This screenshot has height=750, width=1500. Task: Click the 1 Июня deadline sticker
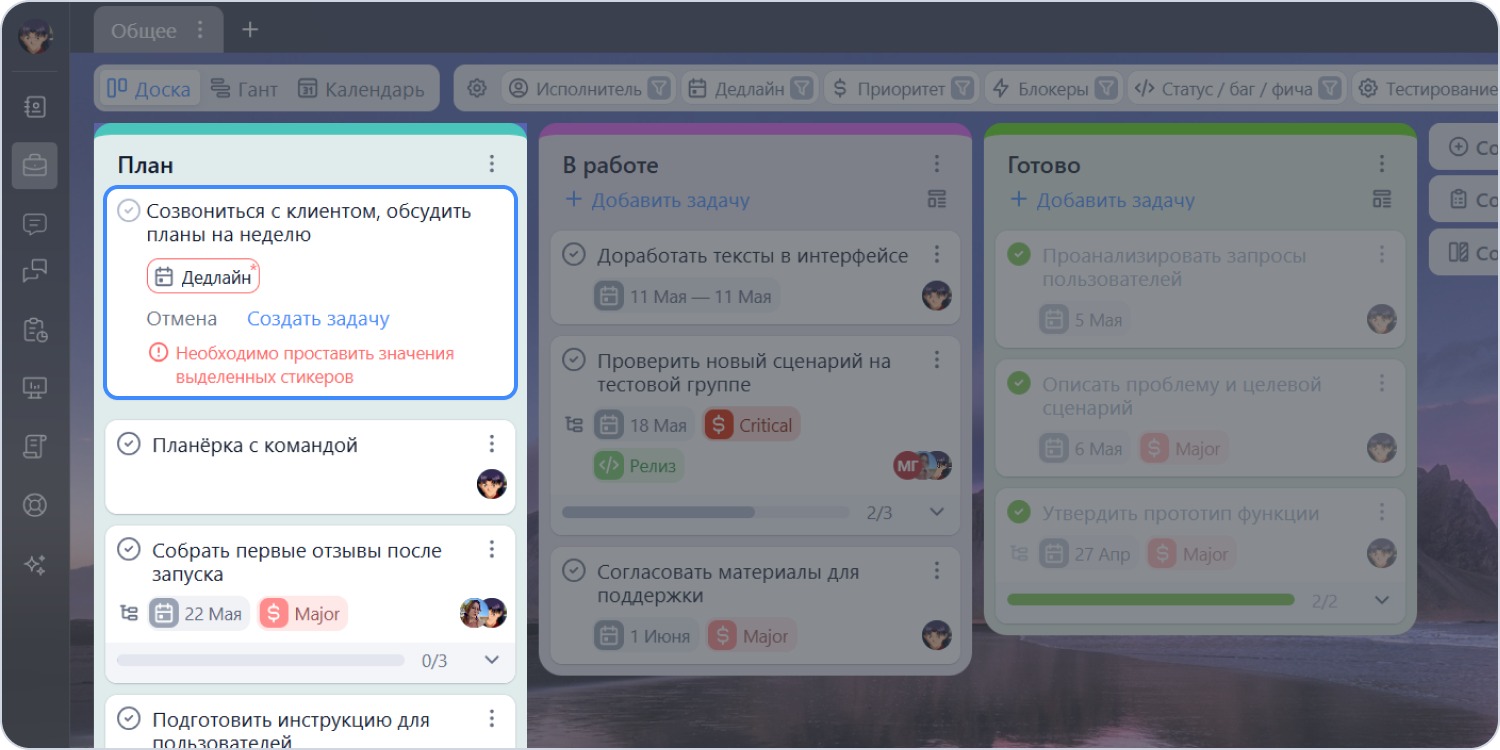point(646,636)
